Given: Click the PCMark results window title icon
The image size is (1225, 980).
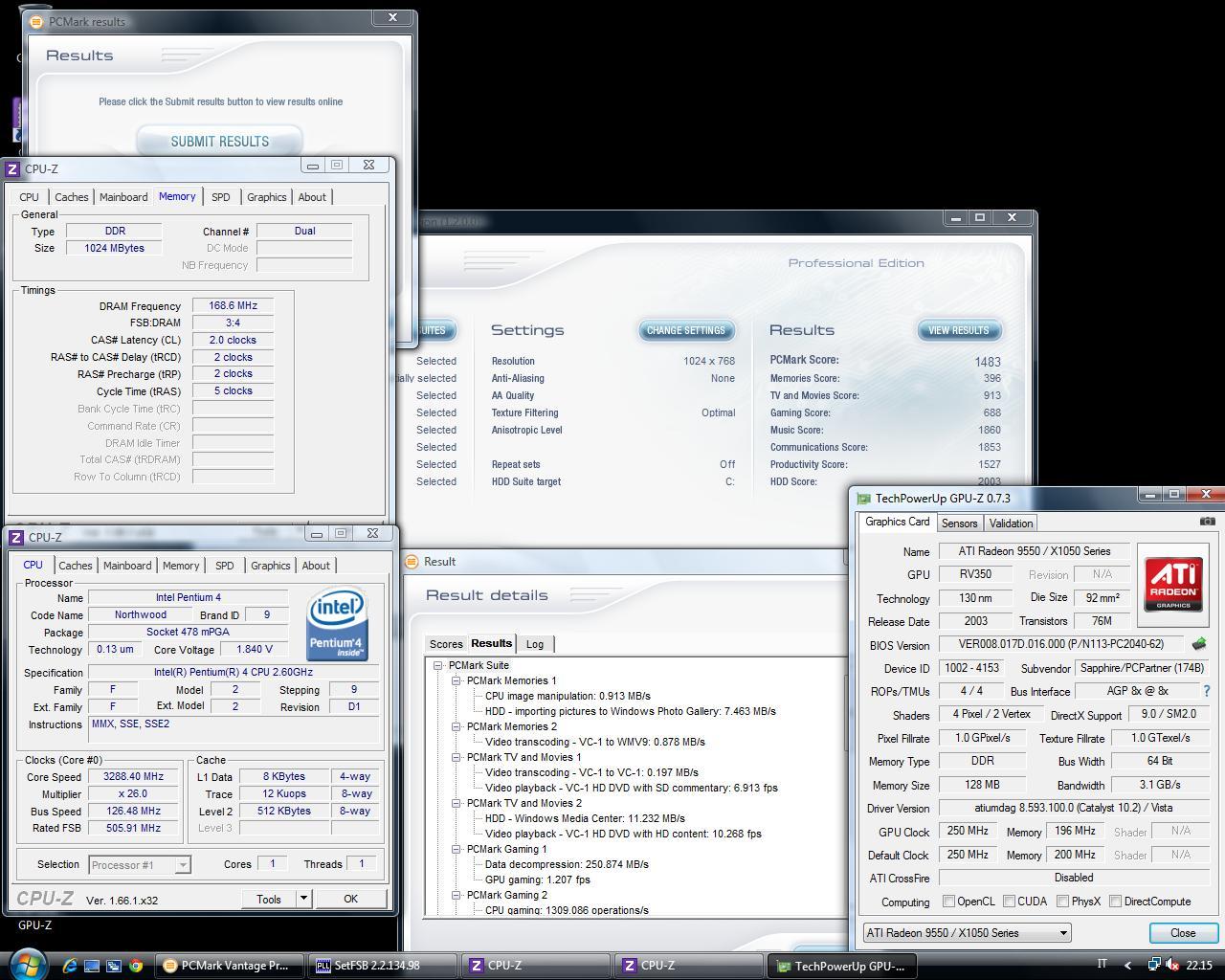Looking at the screenshot, I should [36, 21].
